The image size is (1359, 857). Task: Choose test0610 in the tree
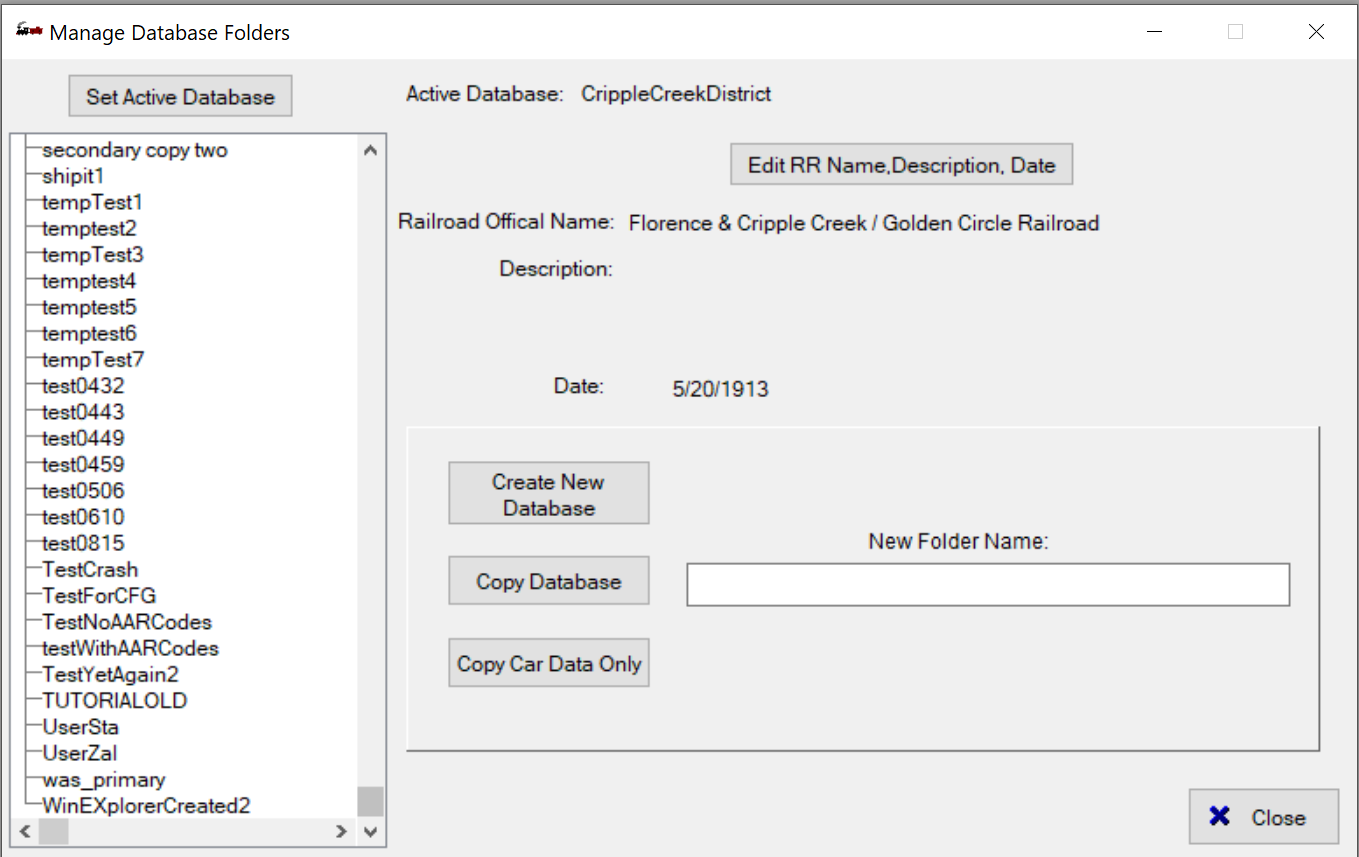(x=83, y=517)
